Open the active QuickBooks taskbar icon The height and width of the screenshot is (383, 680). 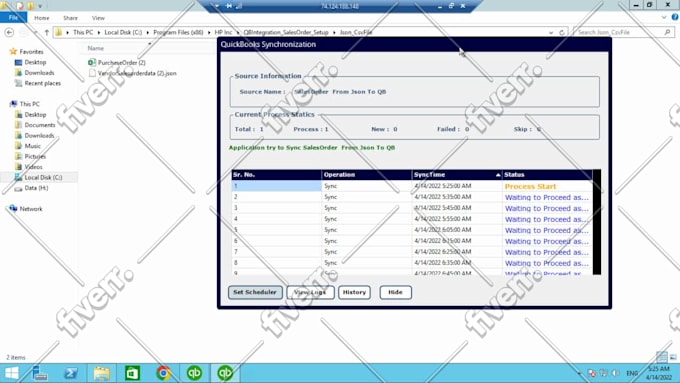(225, 373)
